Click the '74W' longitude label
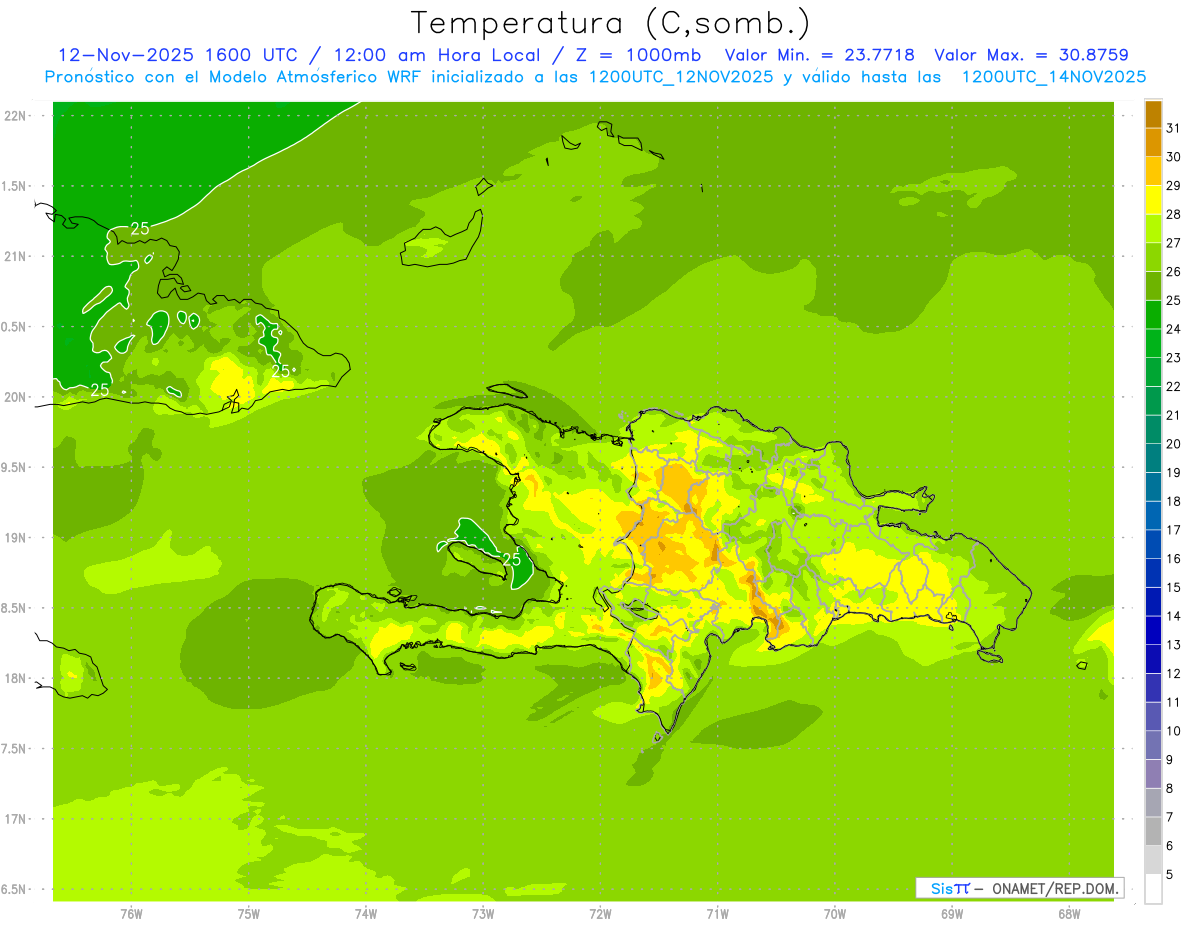The width and height of the screenshot is (1200, 927). [x=365, y=914]
